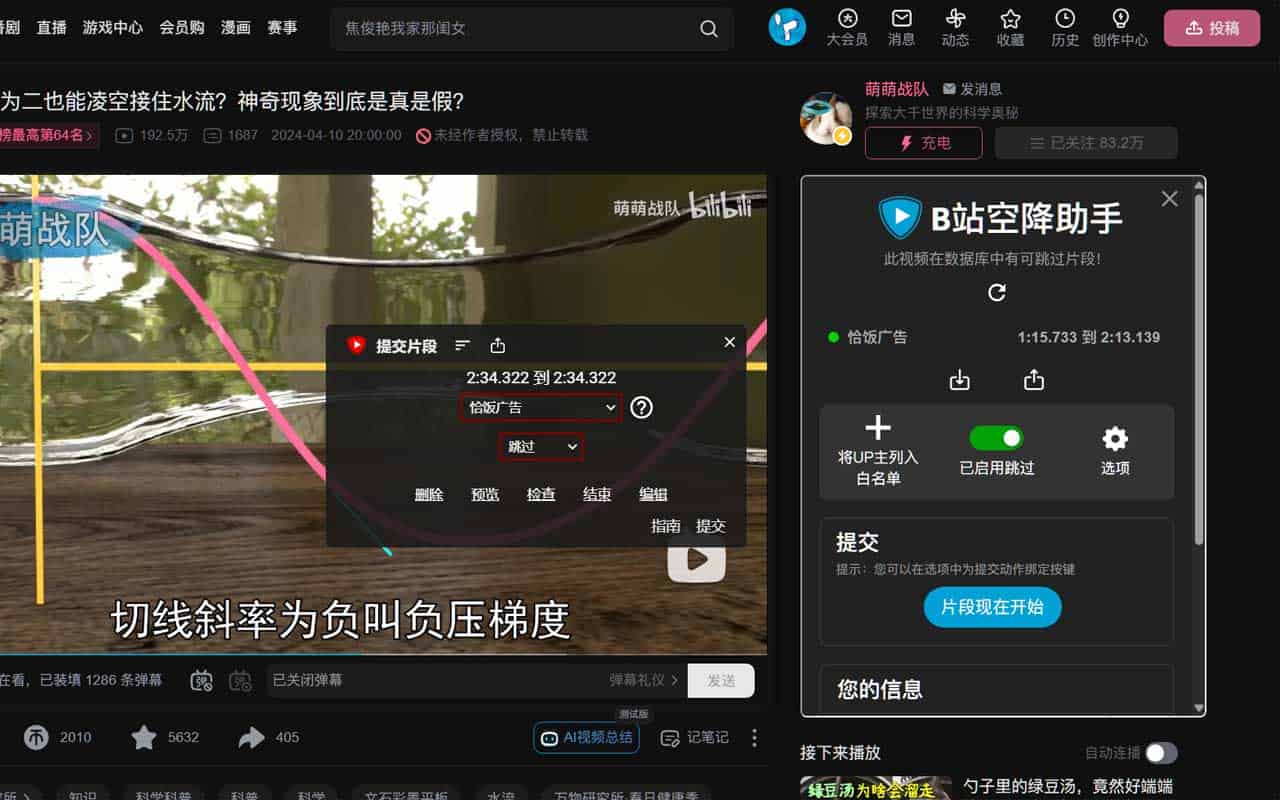Image resolution: width=1280 pixels, height=800 pixels.
Task: Share the 恰饭广告 segment via export icon
Action: pyautogui.click(x=1034, y=380)
